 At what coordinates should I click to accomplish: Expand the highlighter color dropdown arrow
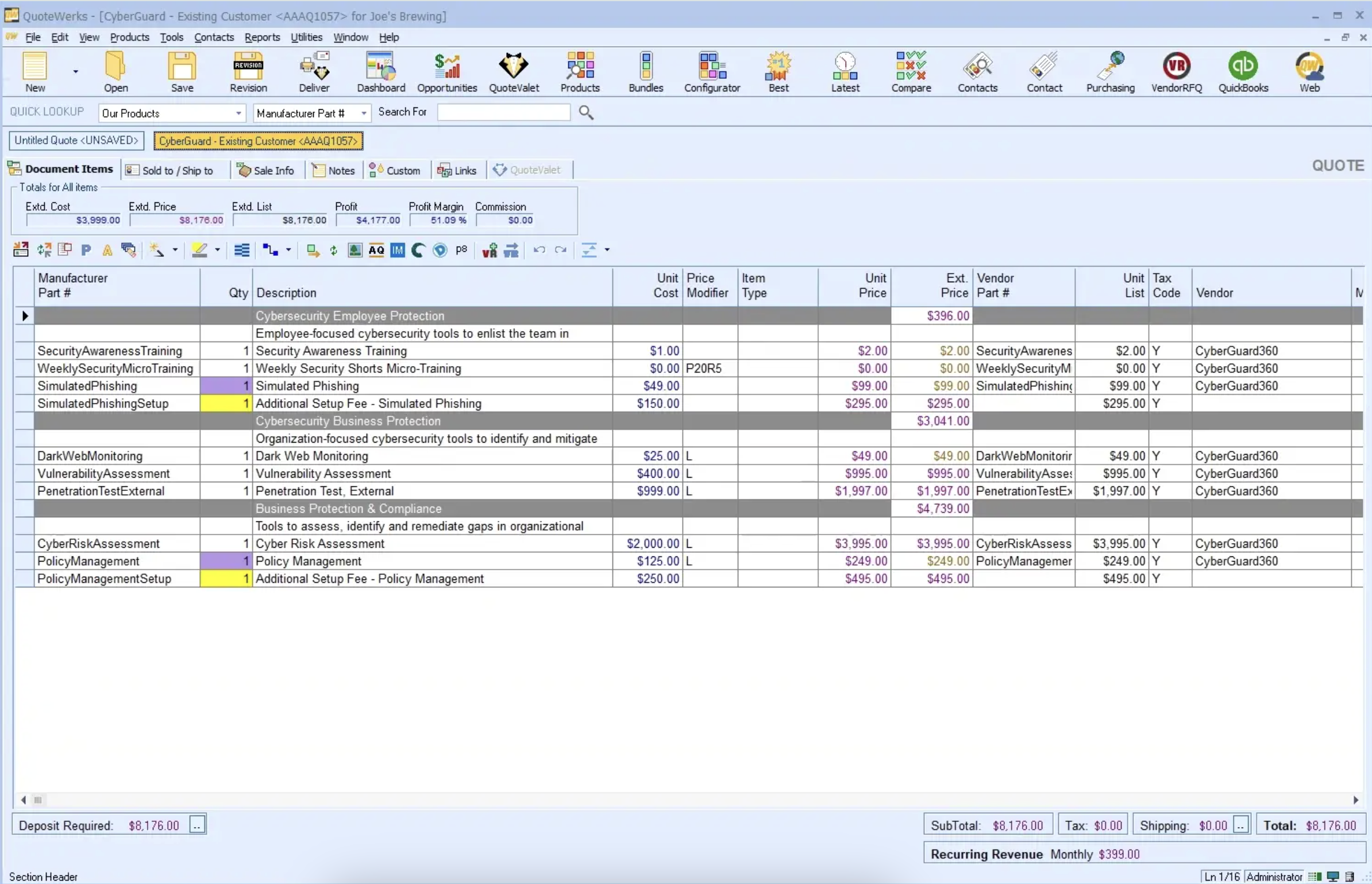click(x=217, y=250)
